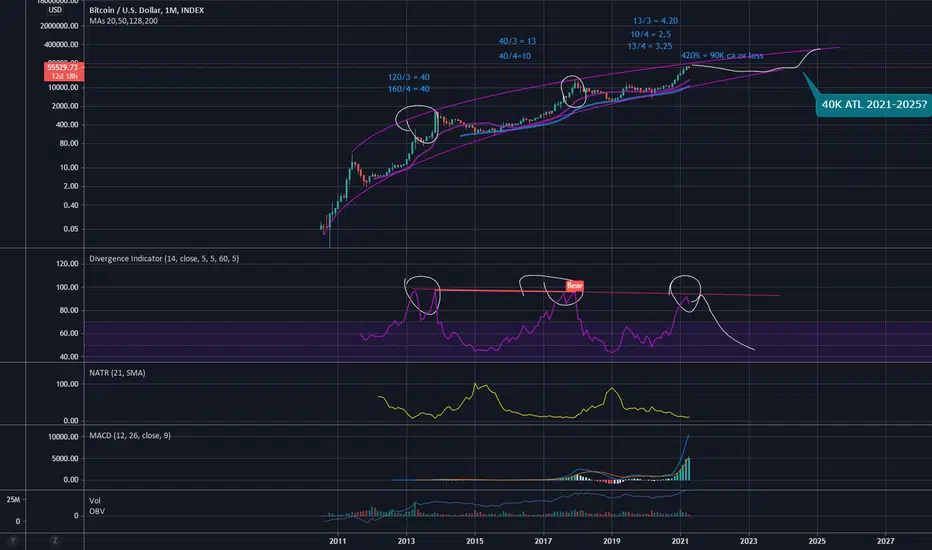Click the round Z scale button
932x550 pixels.
coord(55,540)
